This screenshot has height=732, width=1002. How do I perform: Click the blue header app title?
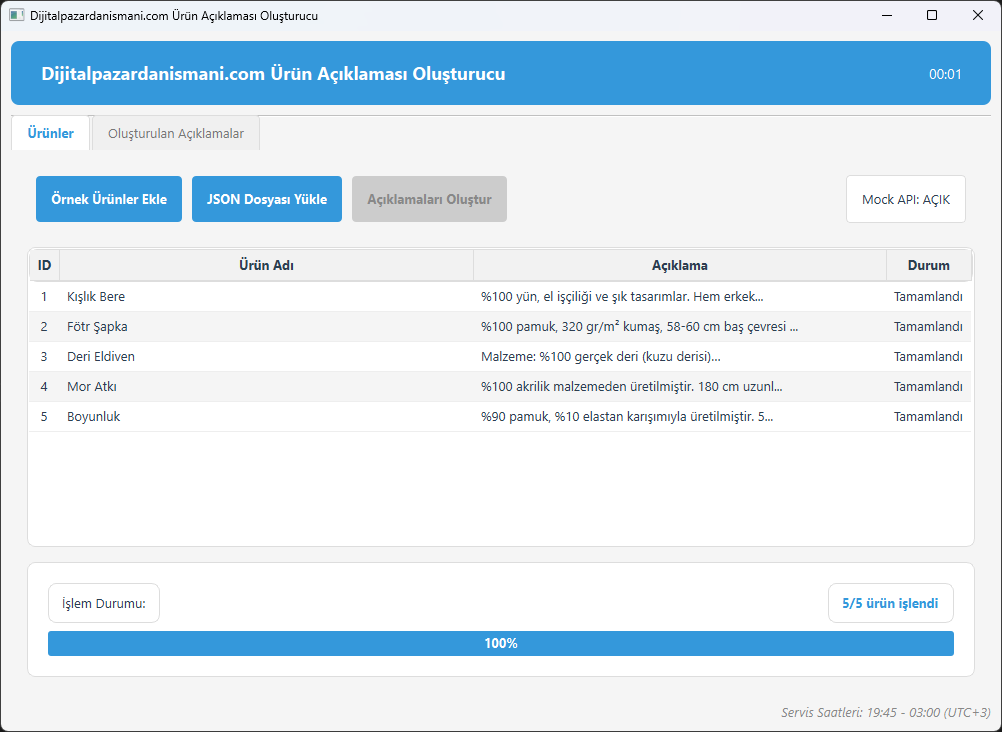(274, 74)
